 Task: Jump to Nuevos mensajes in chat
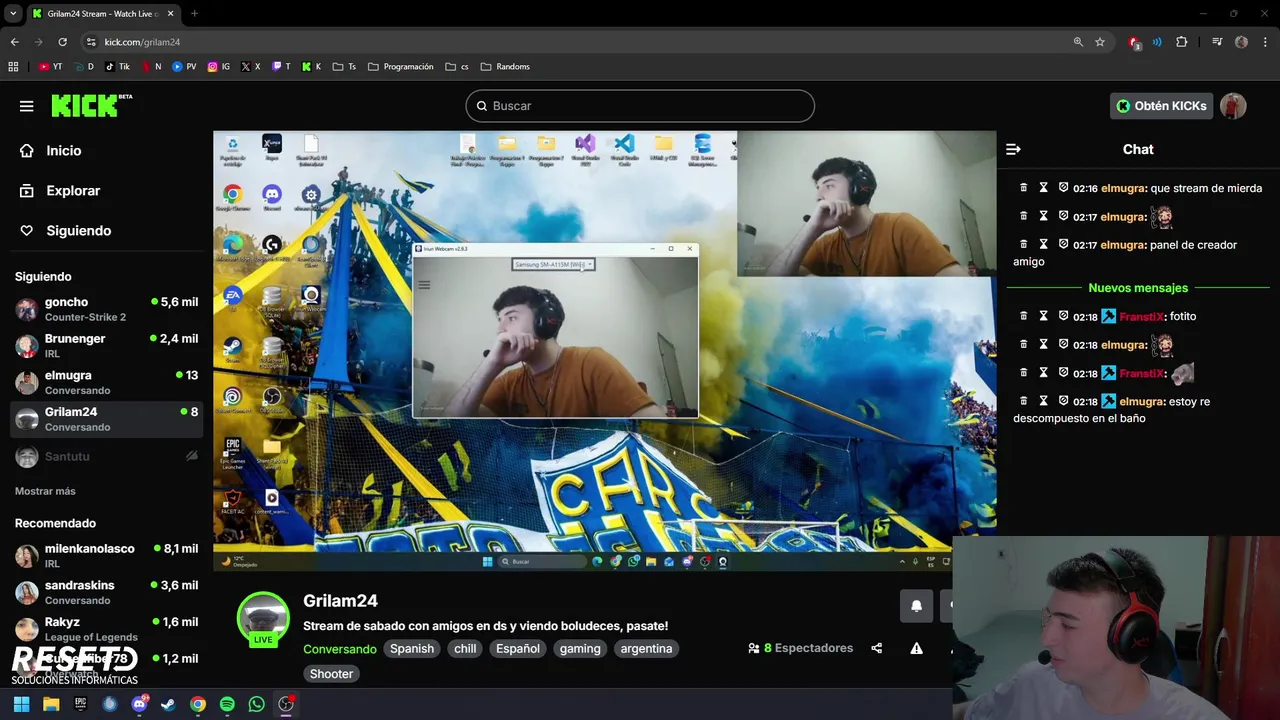[x=1138, y=288]
